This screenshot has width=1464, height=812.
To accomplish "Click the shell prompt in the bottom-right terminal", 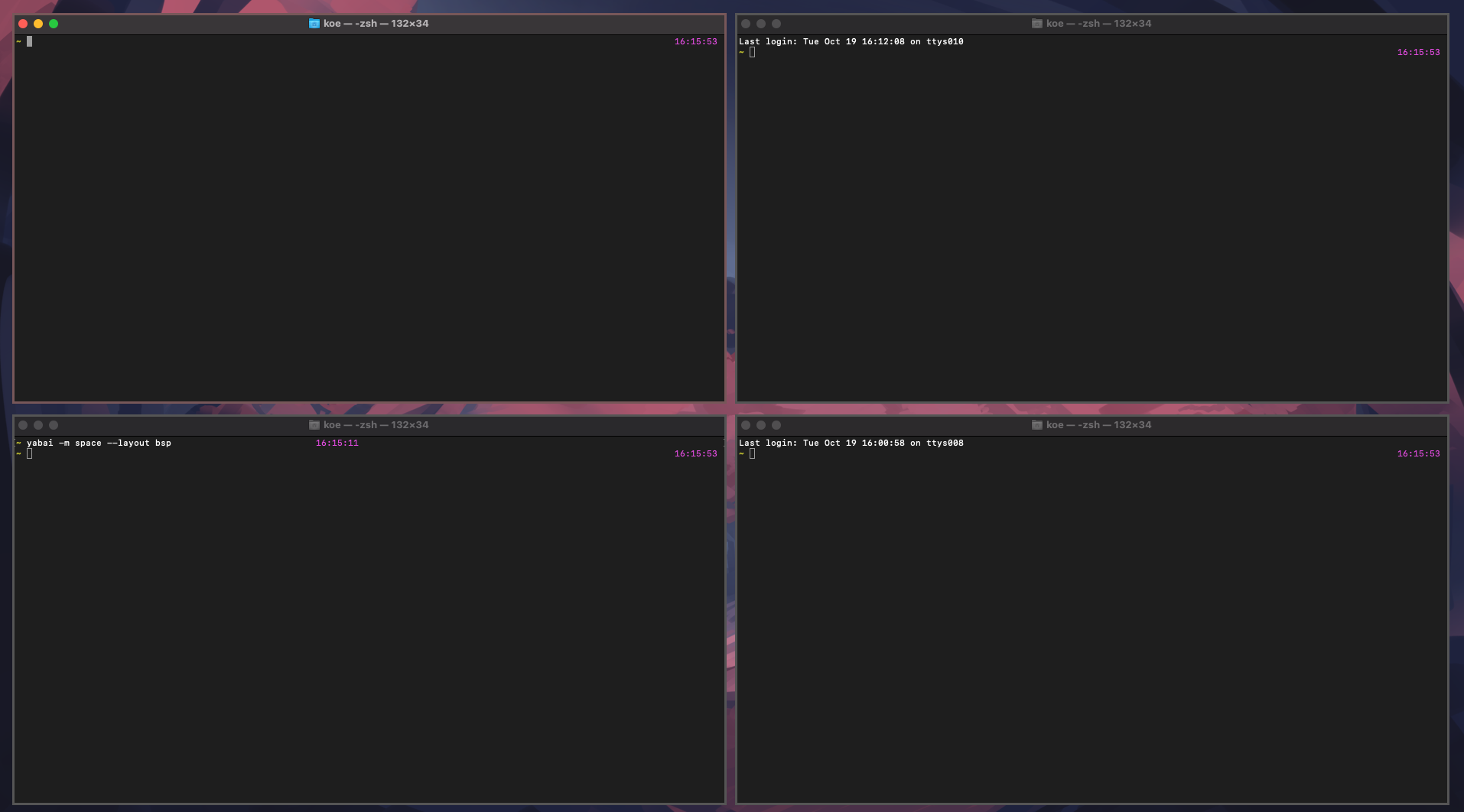I will tap(740, 453).
